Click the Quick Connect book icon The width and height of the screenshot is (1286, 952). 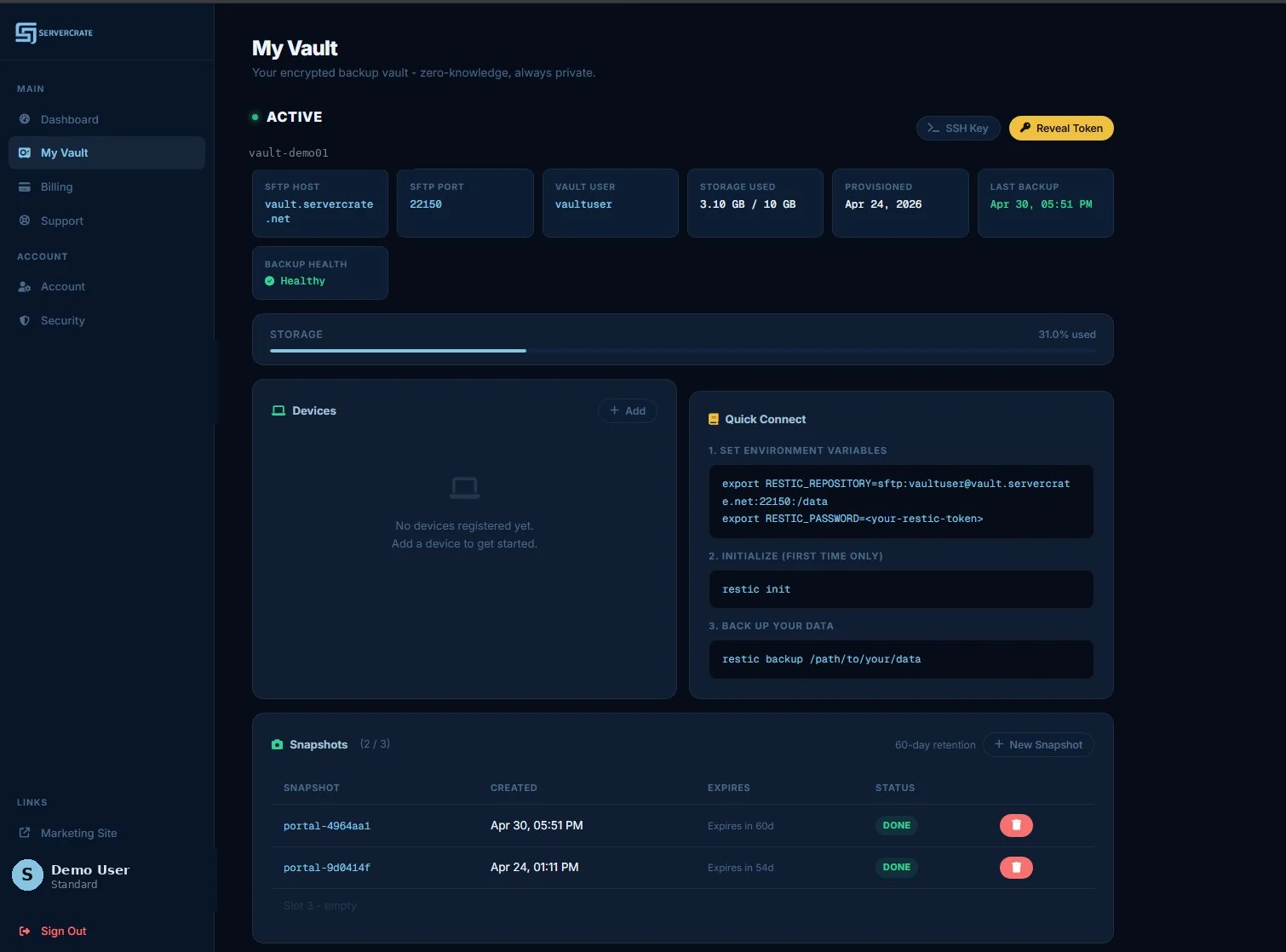click(x=714, y=419)
